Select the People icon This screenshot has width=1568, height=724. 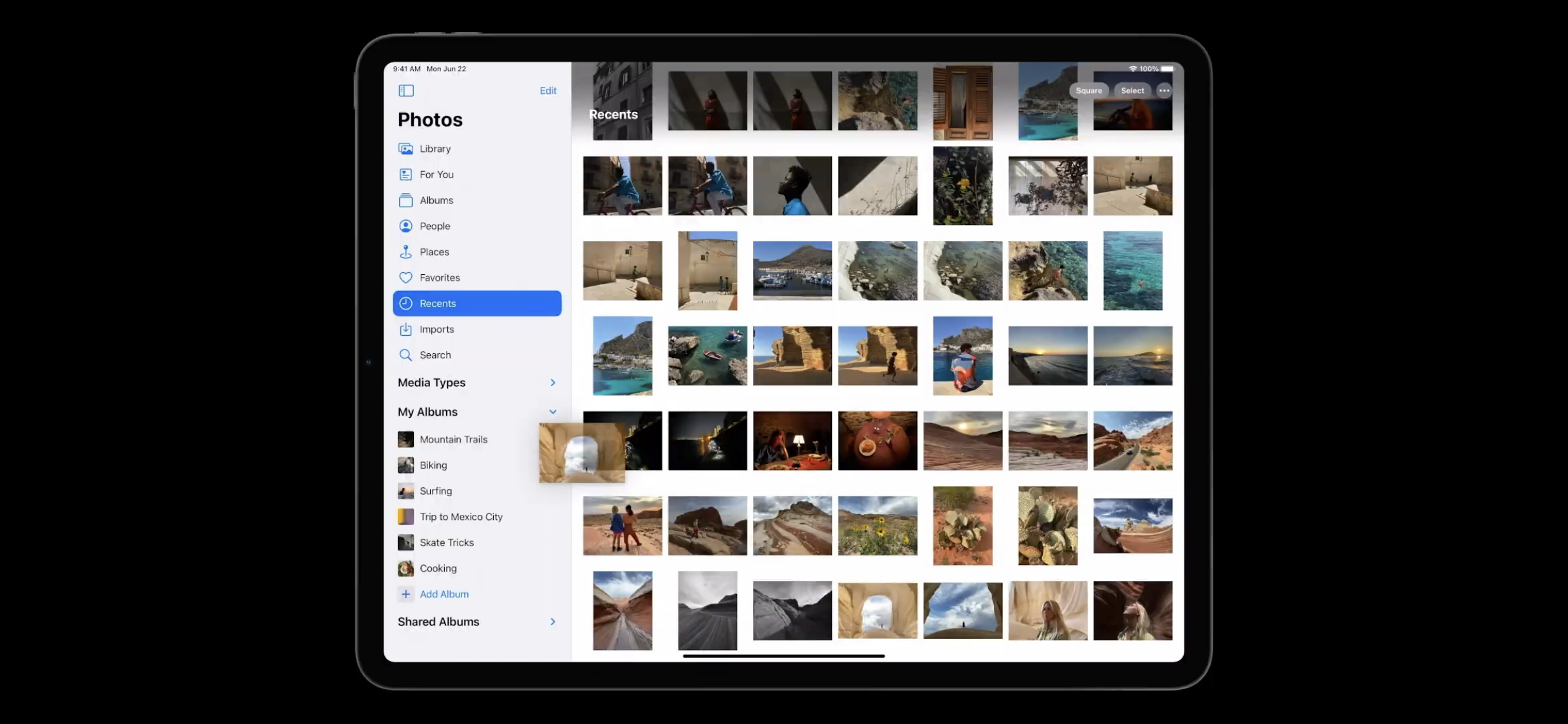pos(406,226)
